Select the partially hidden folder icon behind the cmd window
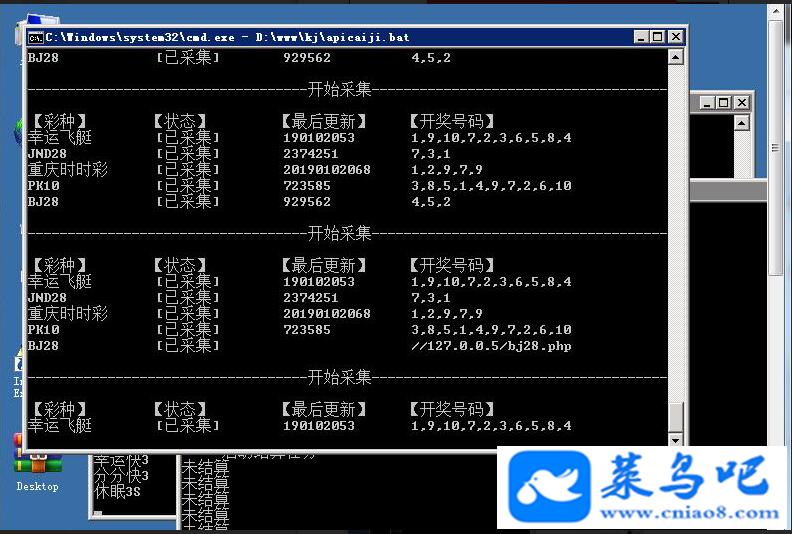 [39, 21]
